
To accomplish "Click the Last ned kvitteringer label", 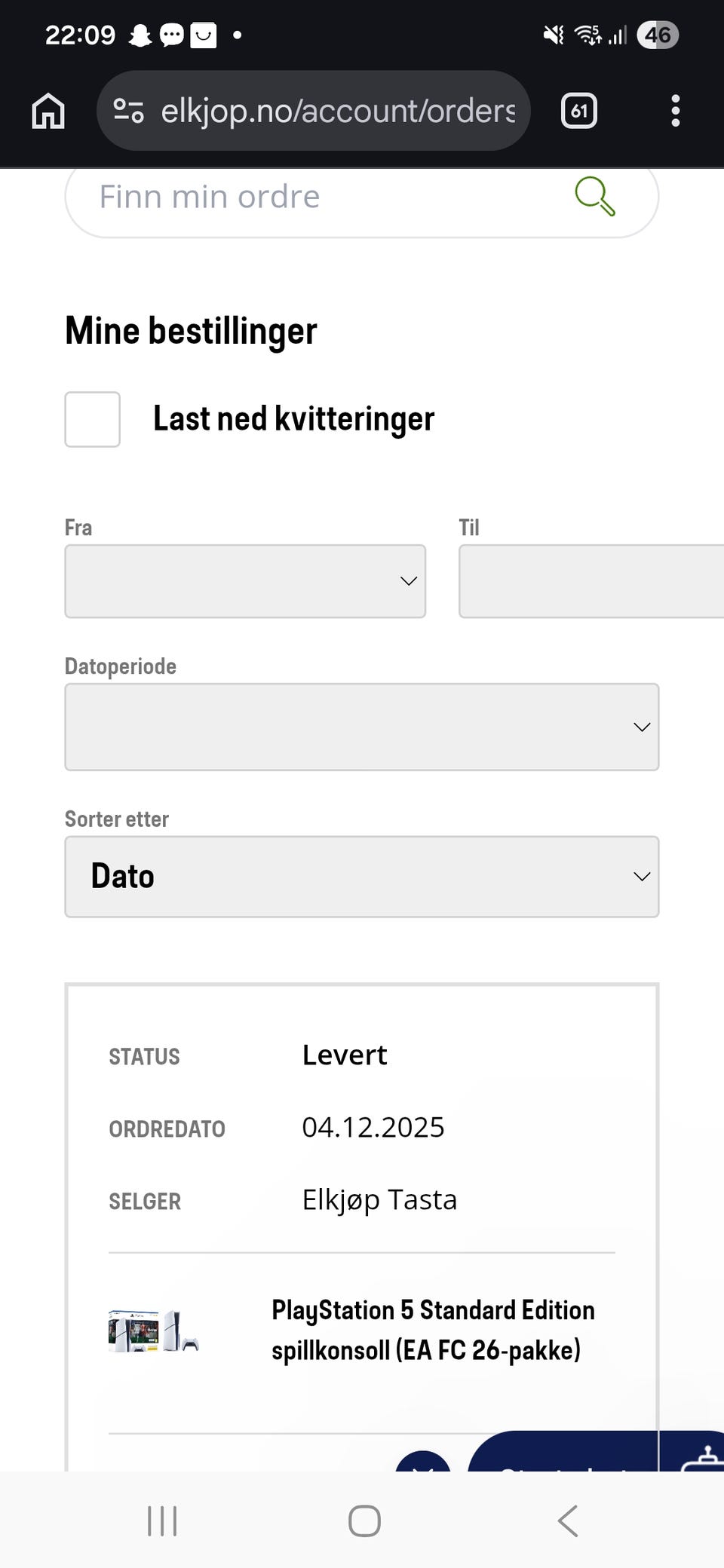I will pos(293,419).
